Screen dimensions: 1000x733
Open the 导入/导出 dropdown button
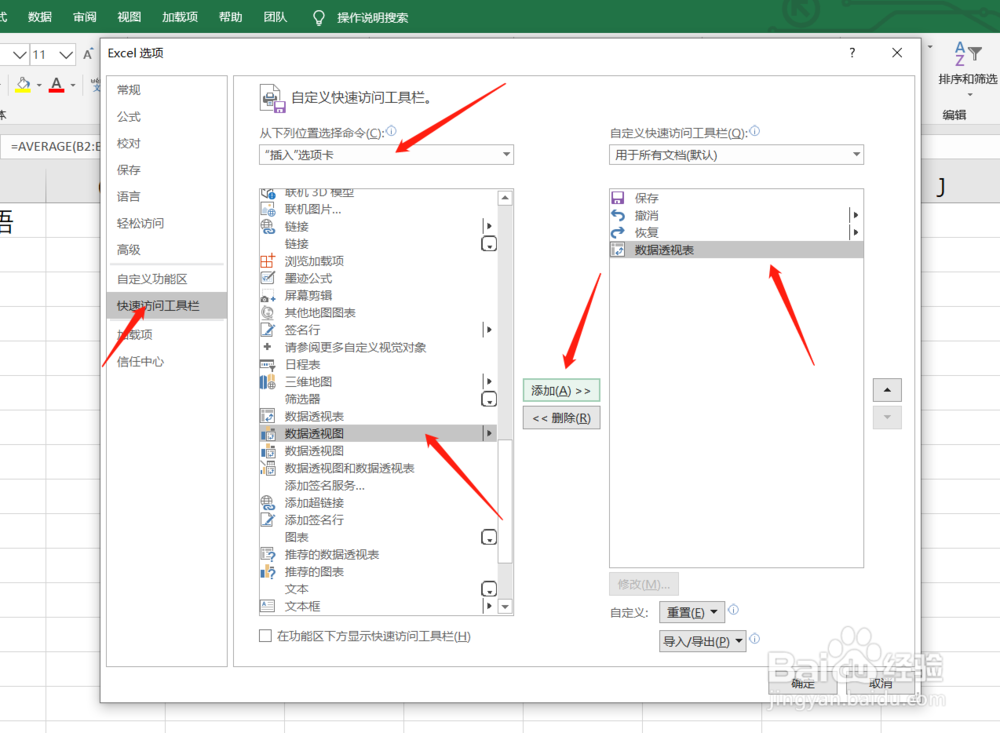coord(702,641)
